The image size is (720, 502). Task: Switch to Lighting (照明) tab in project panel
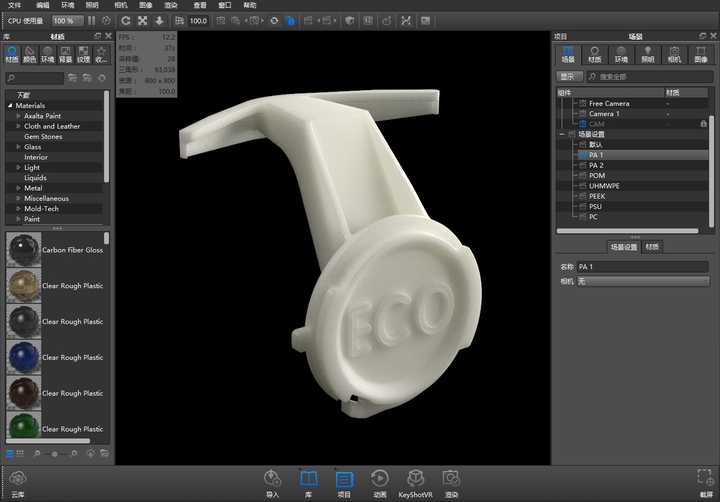pos(648,54)
